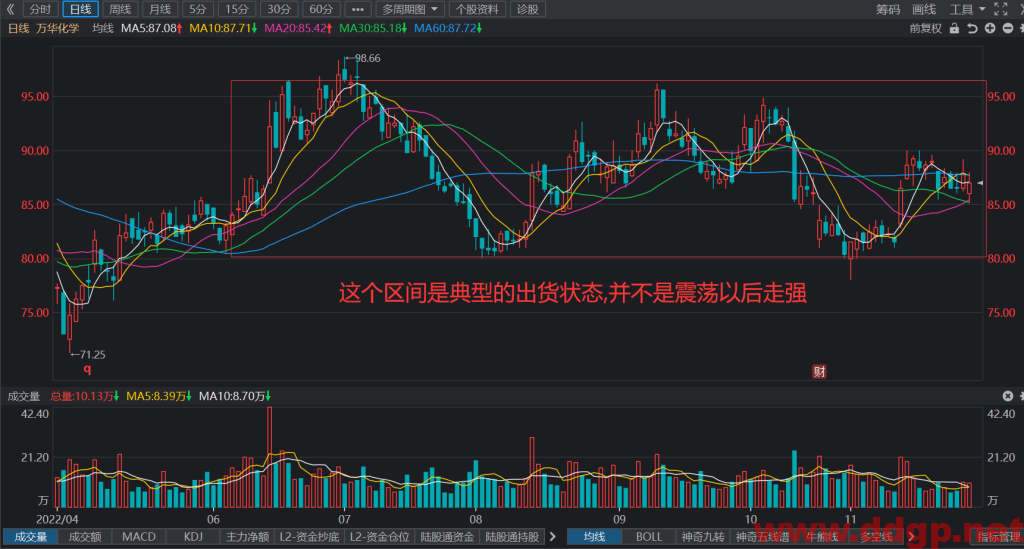Click the volume MA10:8.70万 value
1024x549 pixels.
point(234,396)
